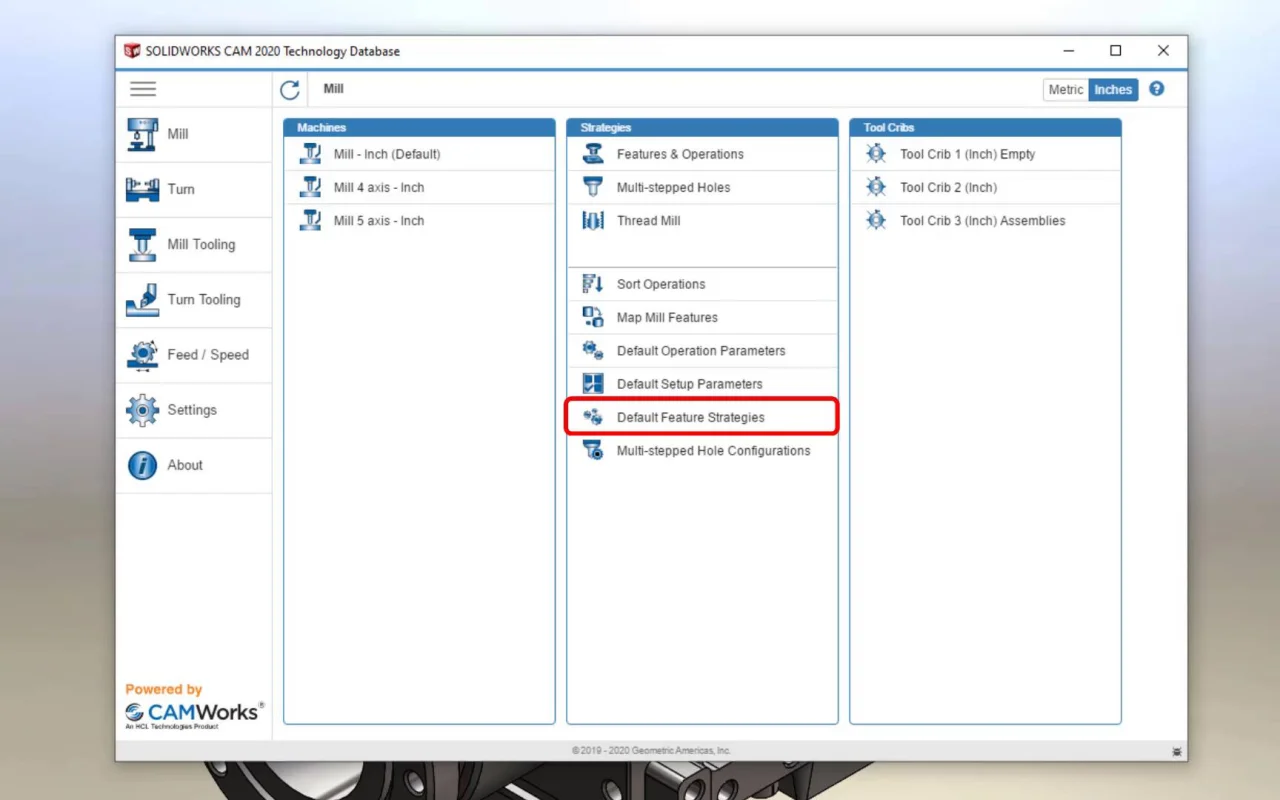
Task: Open the Turn section label in sidebar
Action: [181, 189]
